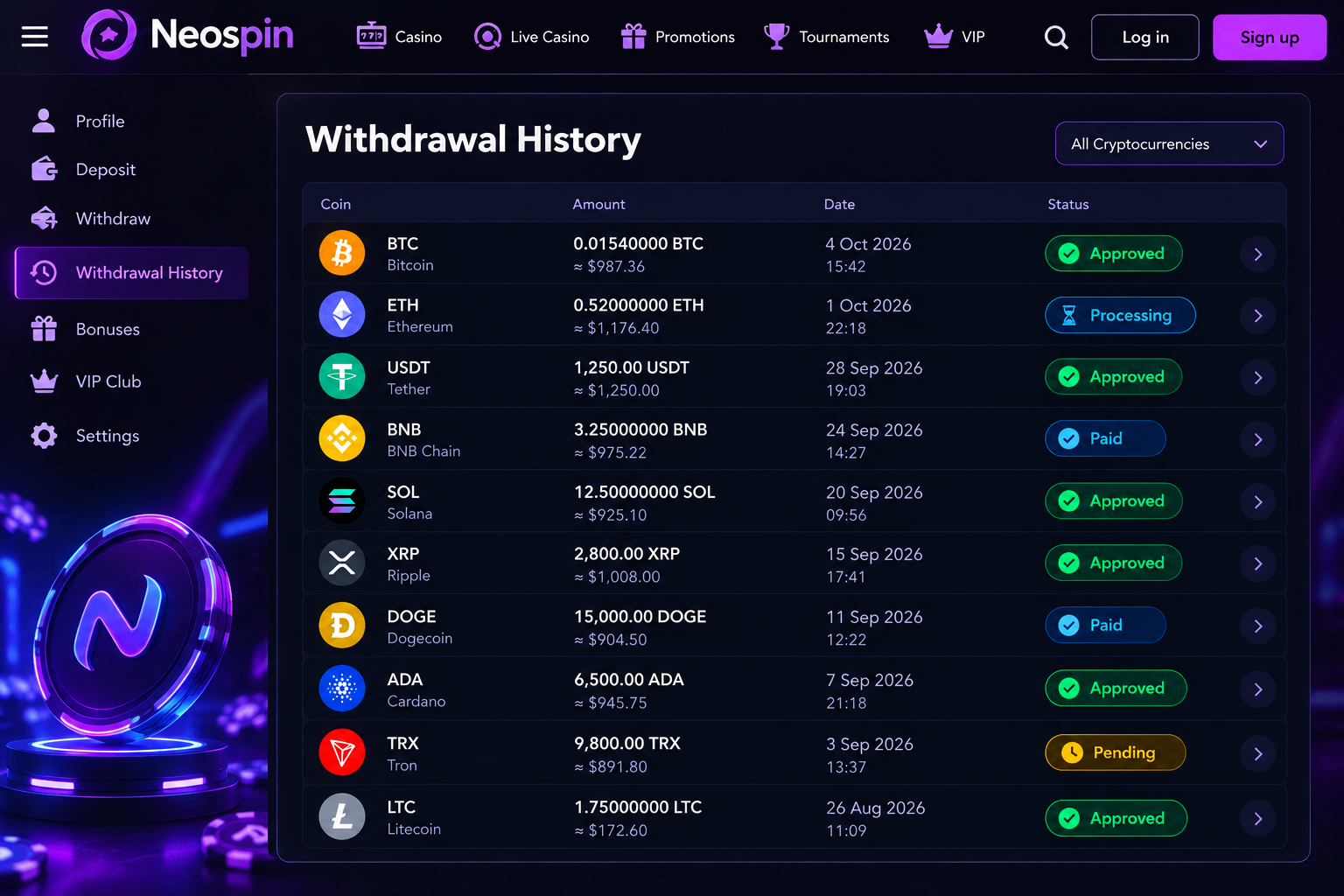Expand the BTC withdrawal row chevron
The height and width of the screenshot is (896, 1344).
click(1258, 255)
